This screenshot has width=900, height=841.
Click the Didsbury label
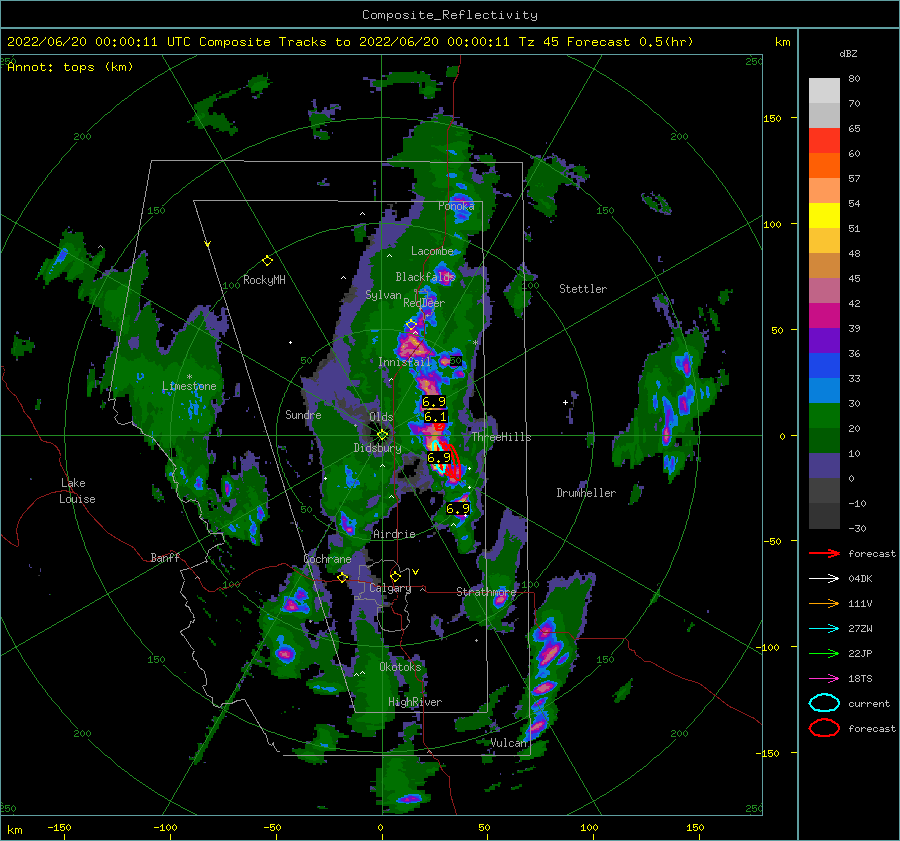coord(377,448)
